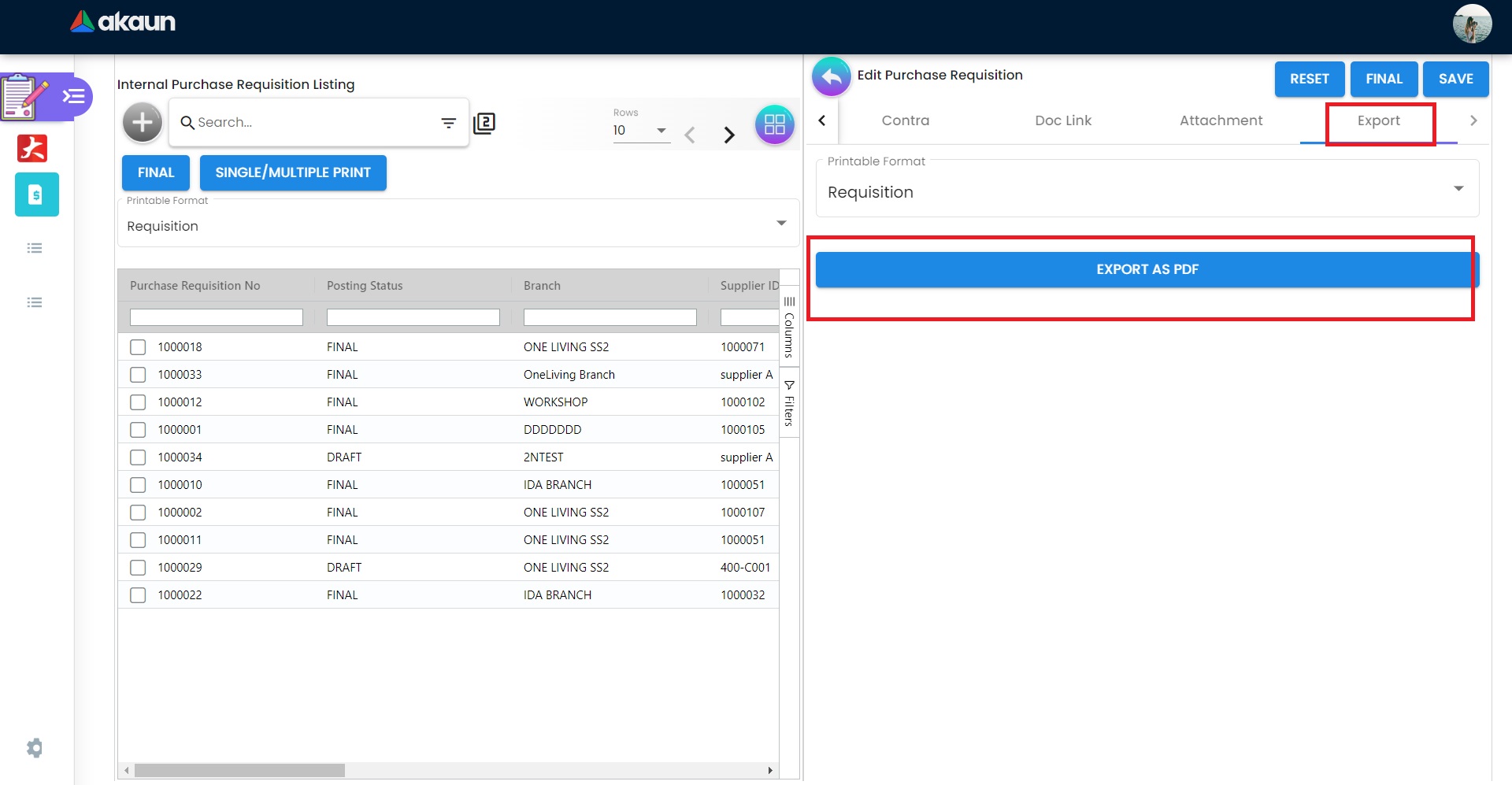The image size is (1512, 785).
Task: Switch to the Attachment tab
Action: coord(1221,120)
